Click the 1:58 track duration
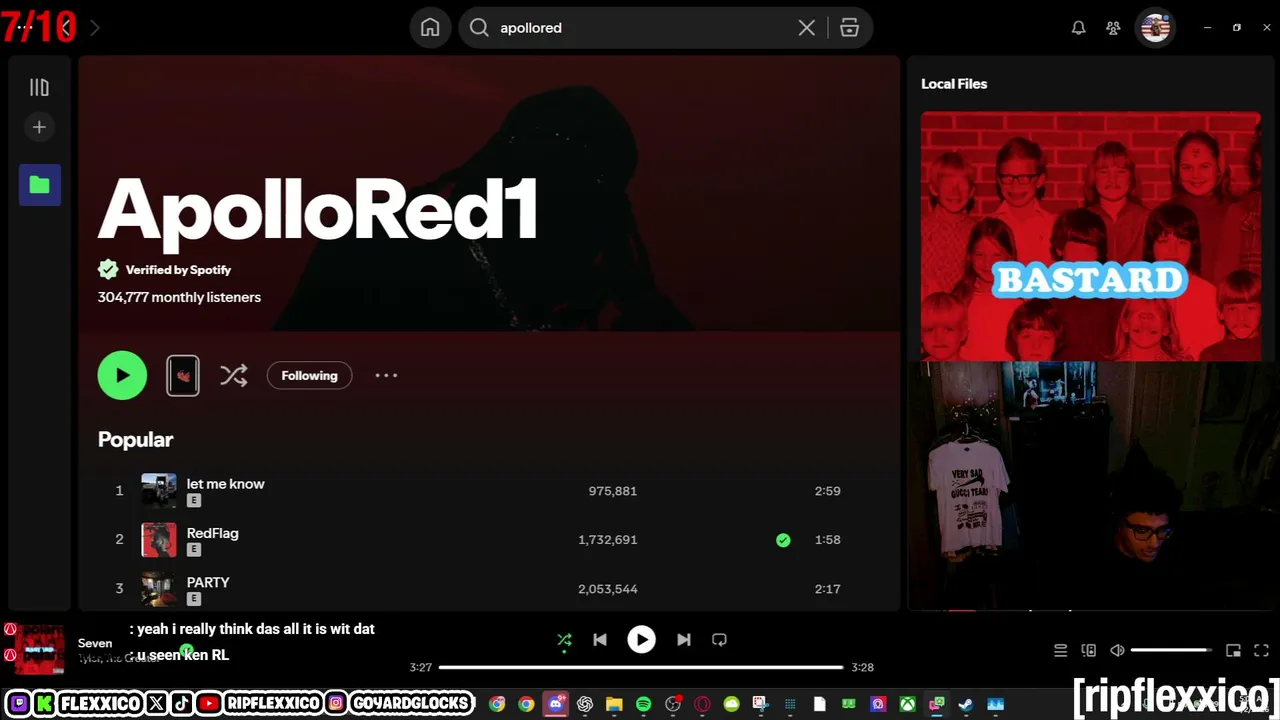Viewport: 1280px width, 720px height. point(827,540)
